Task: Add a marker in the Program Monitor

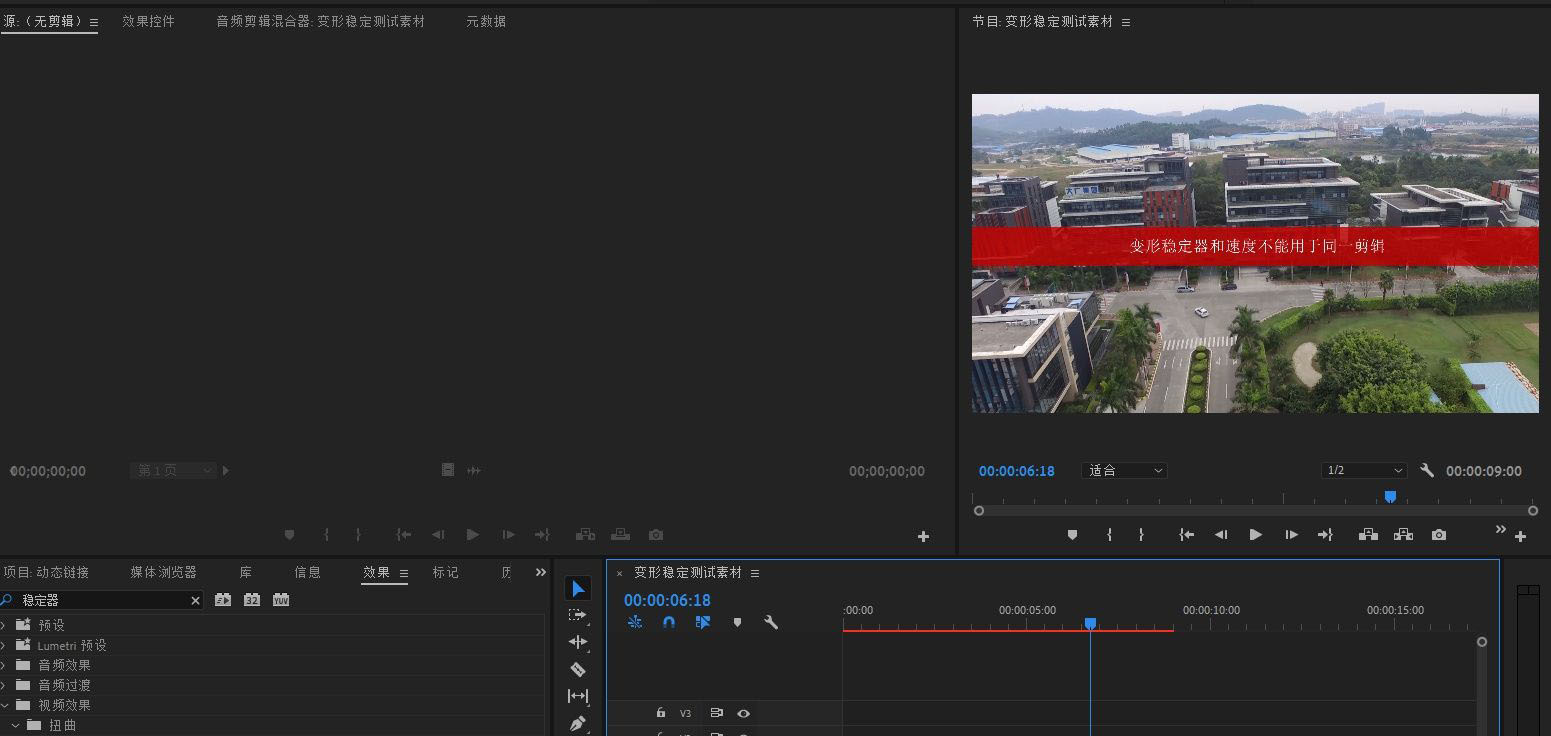Action: click(x=1072, y=535)
